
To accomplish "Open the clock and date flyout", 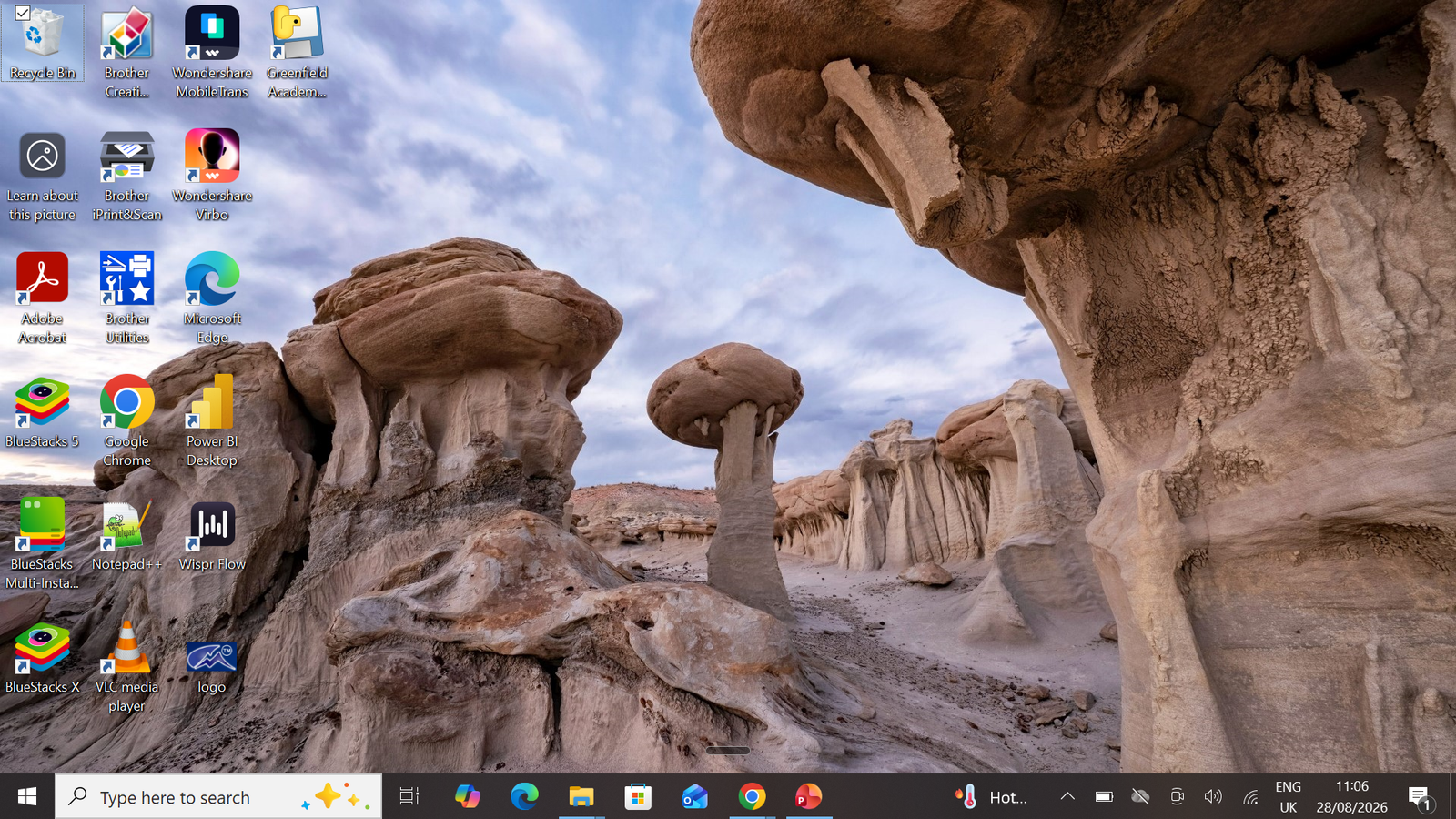I will coord(1351,797).
